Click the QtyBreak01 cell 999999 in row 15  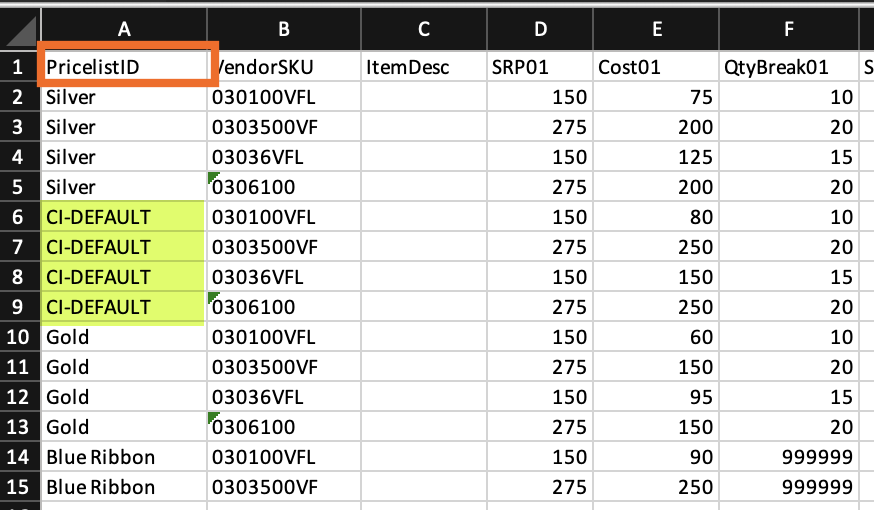click(789, 487)
